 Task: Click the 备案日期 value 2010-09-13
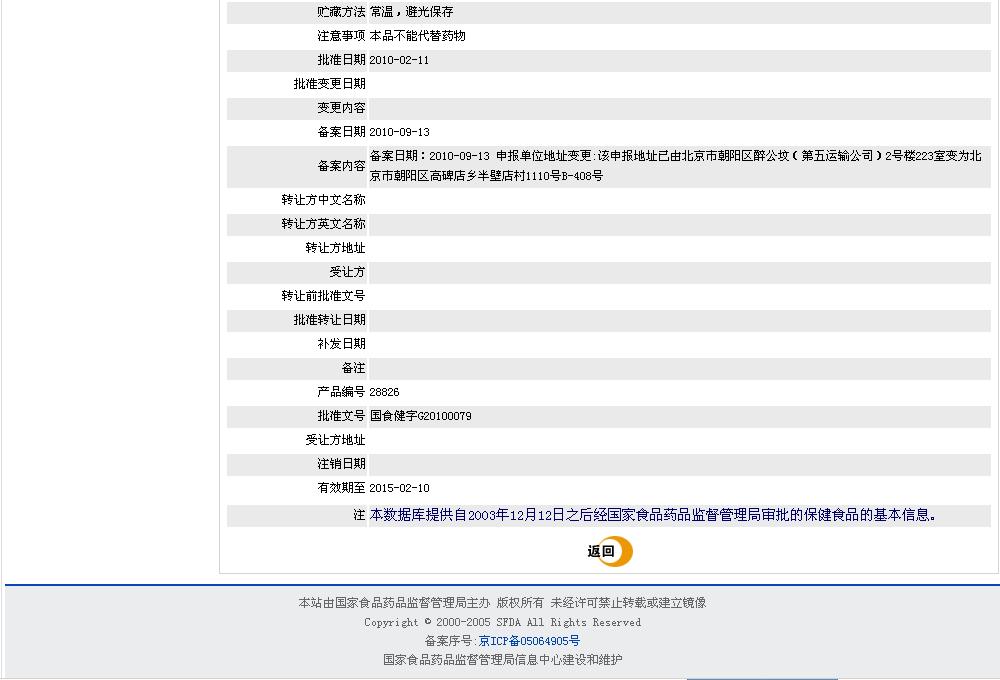(x=399, y=132)
